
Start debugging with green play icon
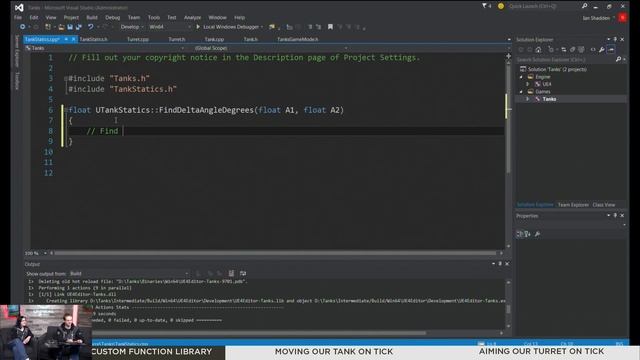click(198, 27)
